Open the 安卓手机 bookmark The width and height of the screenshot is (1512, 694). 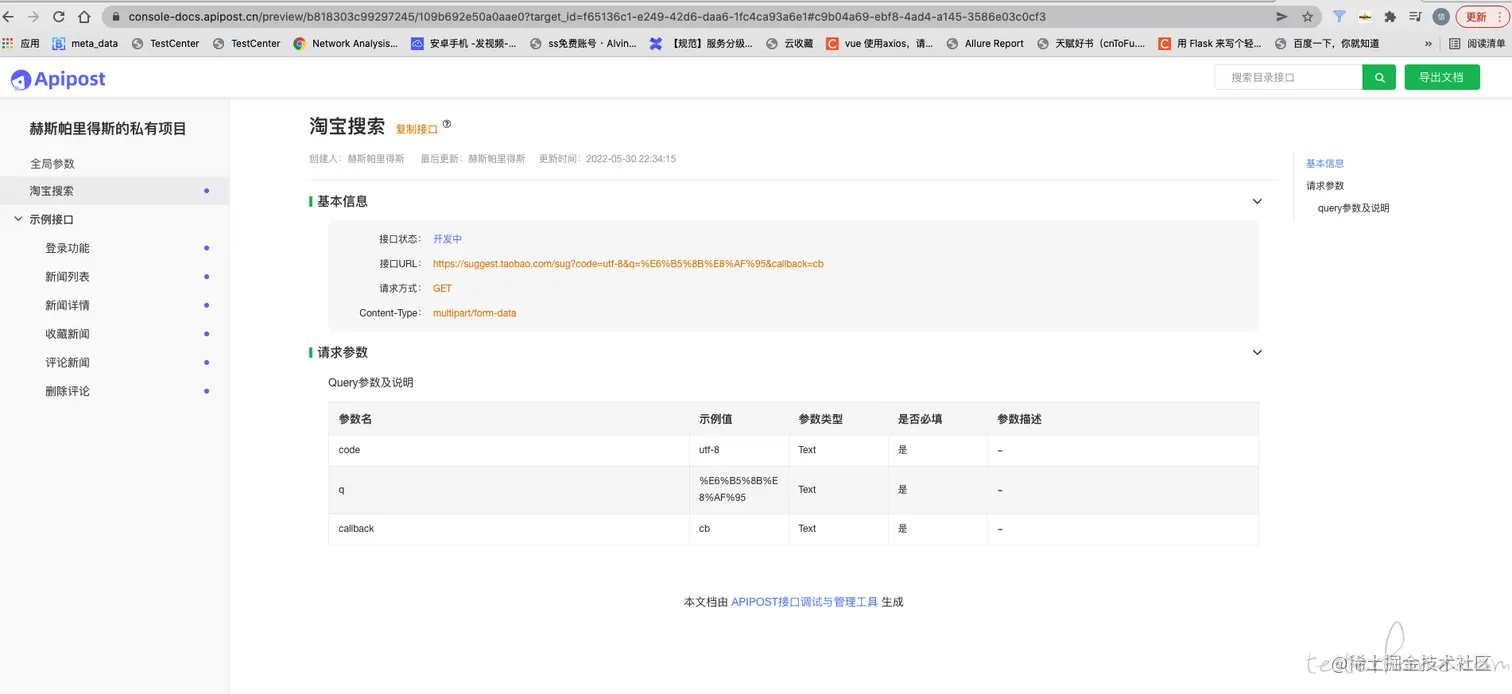point(464,43)
